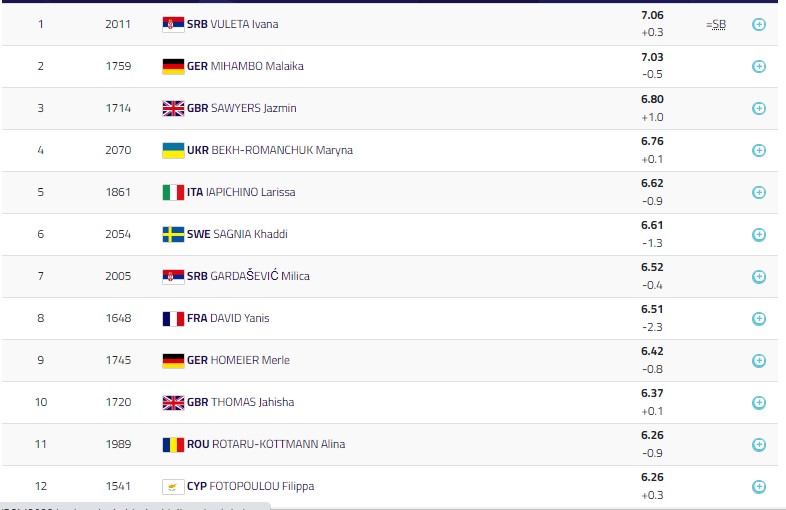Click the Swedish flag beside SAGNIA

pos(172,234)
